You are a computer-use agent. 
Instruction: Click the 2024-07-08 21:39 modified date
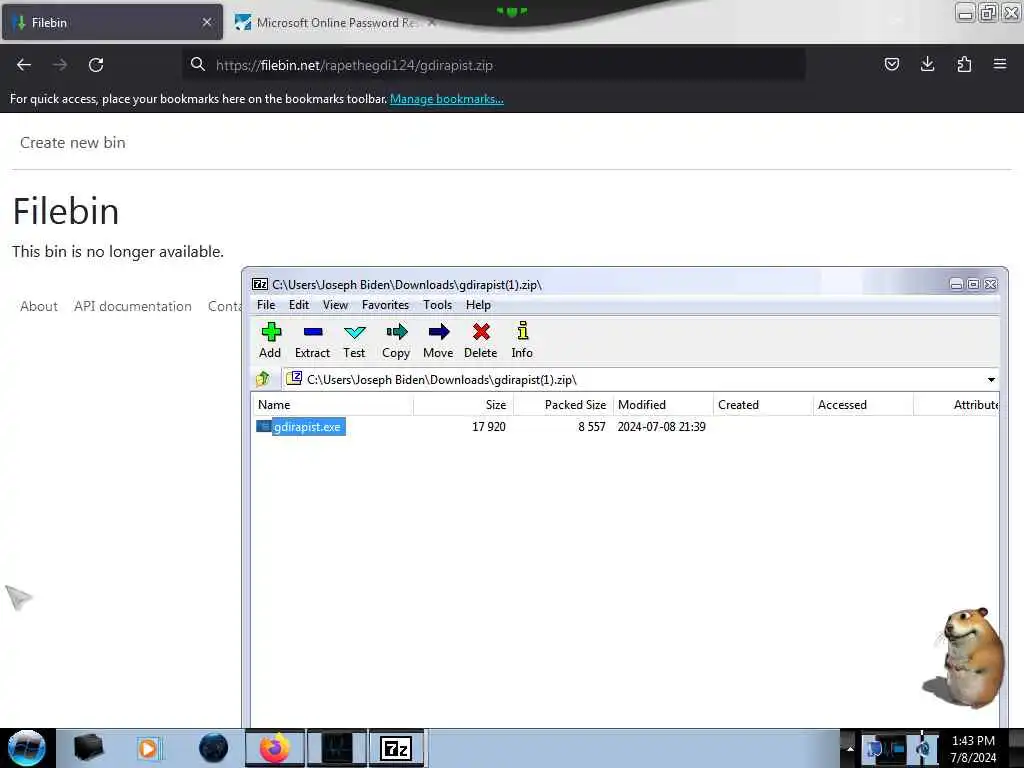(x=662, y=427)
